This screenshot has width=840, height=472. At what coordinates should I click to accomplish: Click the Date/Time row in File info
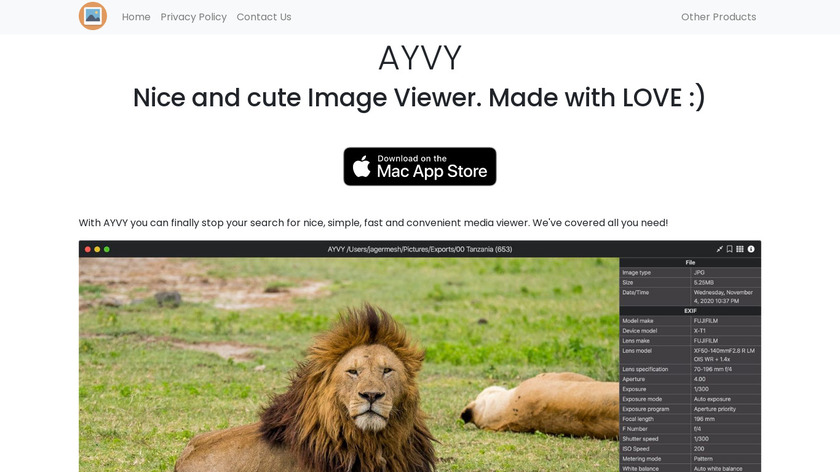[x=690, y=297]
